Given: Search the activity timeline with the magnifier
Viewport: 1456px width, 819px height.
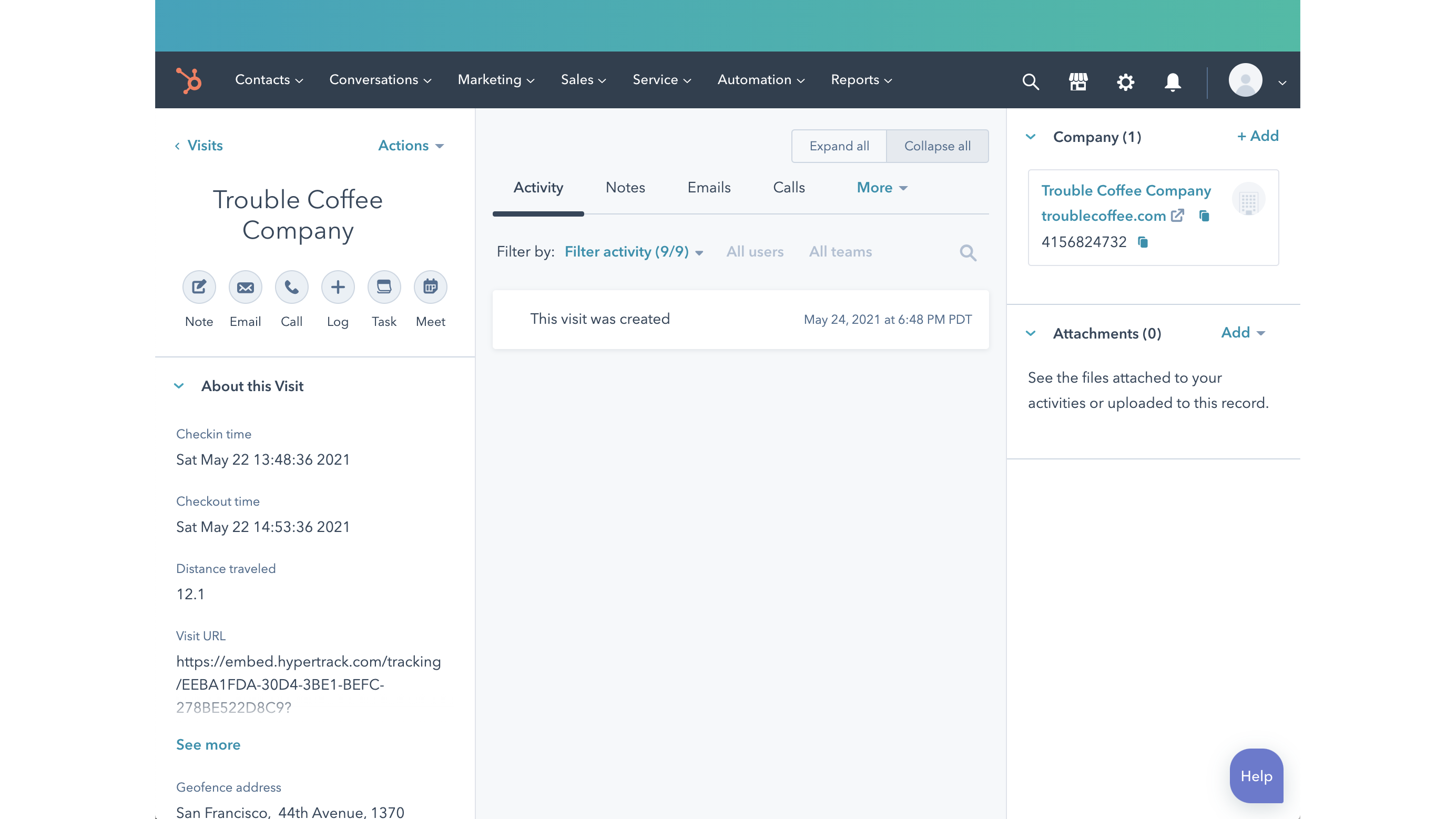Looking at the screenshot, I should point(968,253).
